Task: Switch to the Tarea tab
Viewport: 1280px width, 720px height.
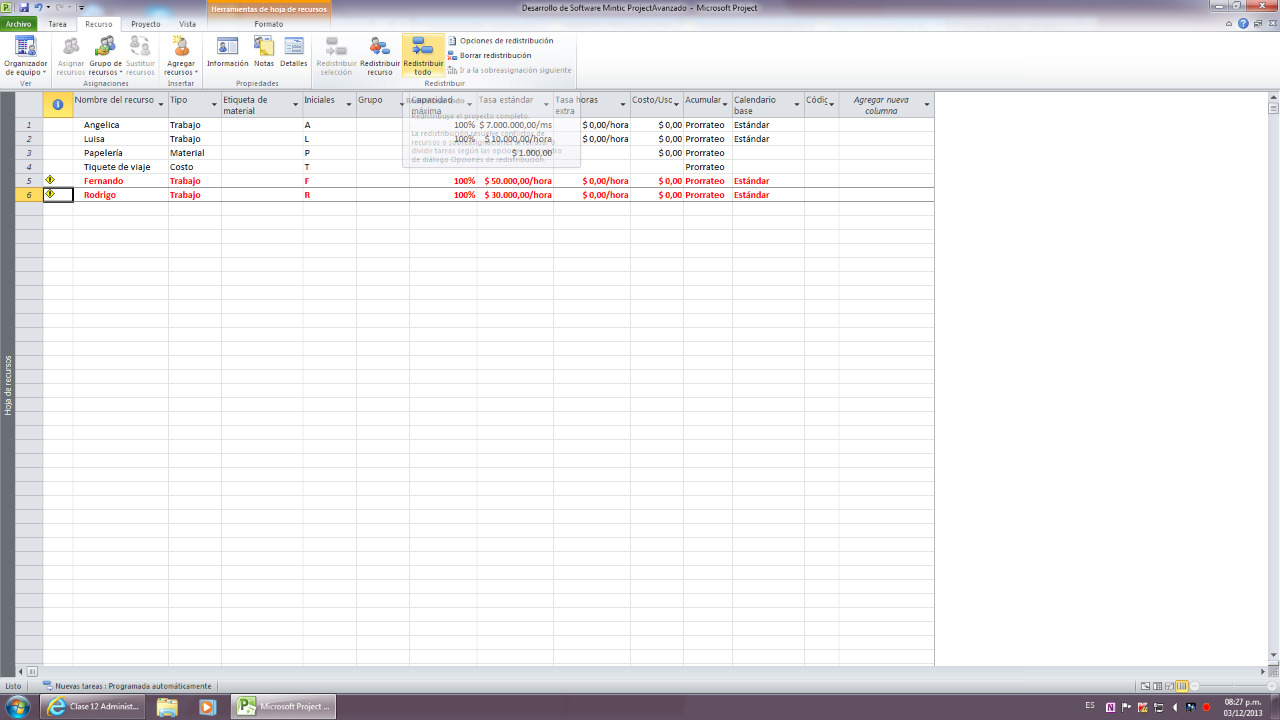Action: pos(57,23)
